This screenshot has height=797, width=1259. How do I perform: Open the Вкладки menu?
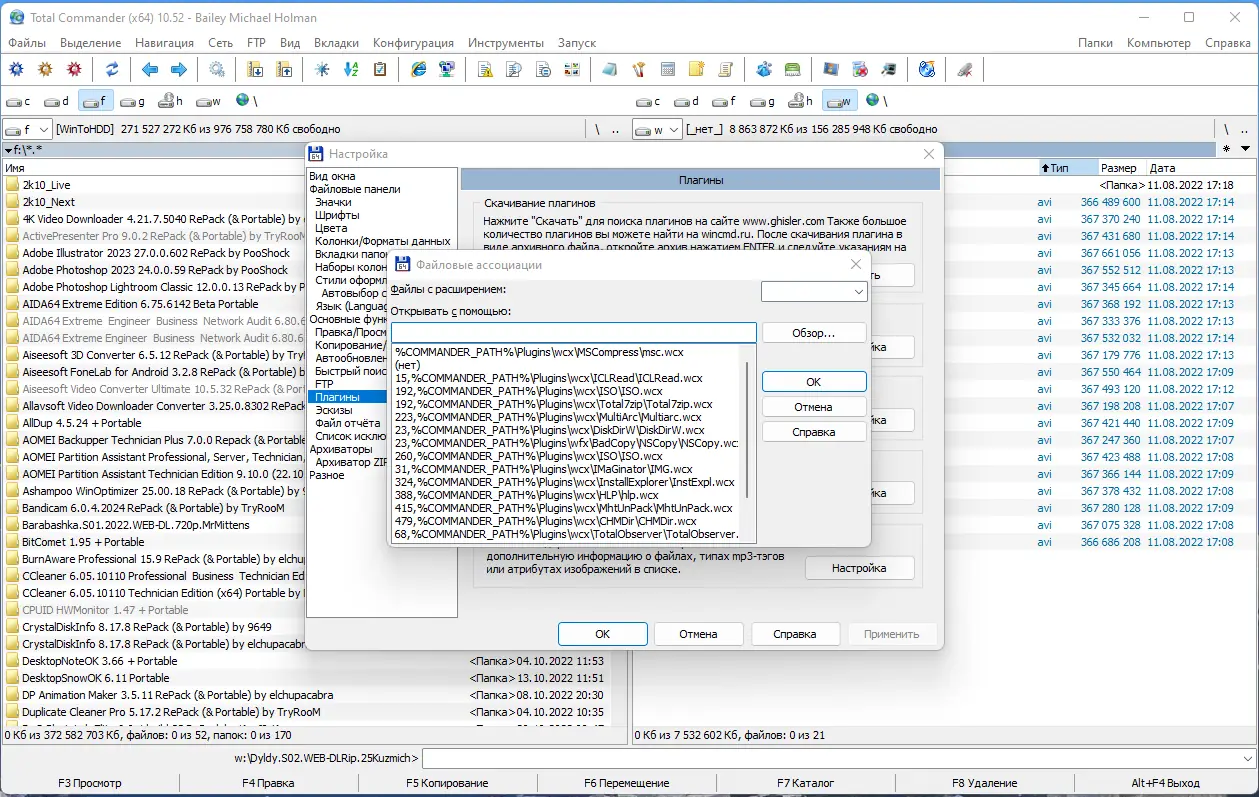[336, 43]
